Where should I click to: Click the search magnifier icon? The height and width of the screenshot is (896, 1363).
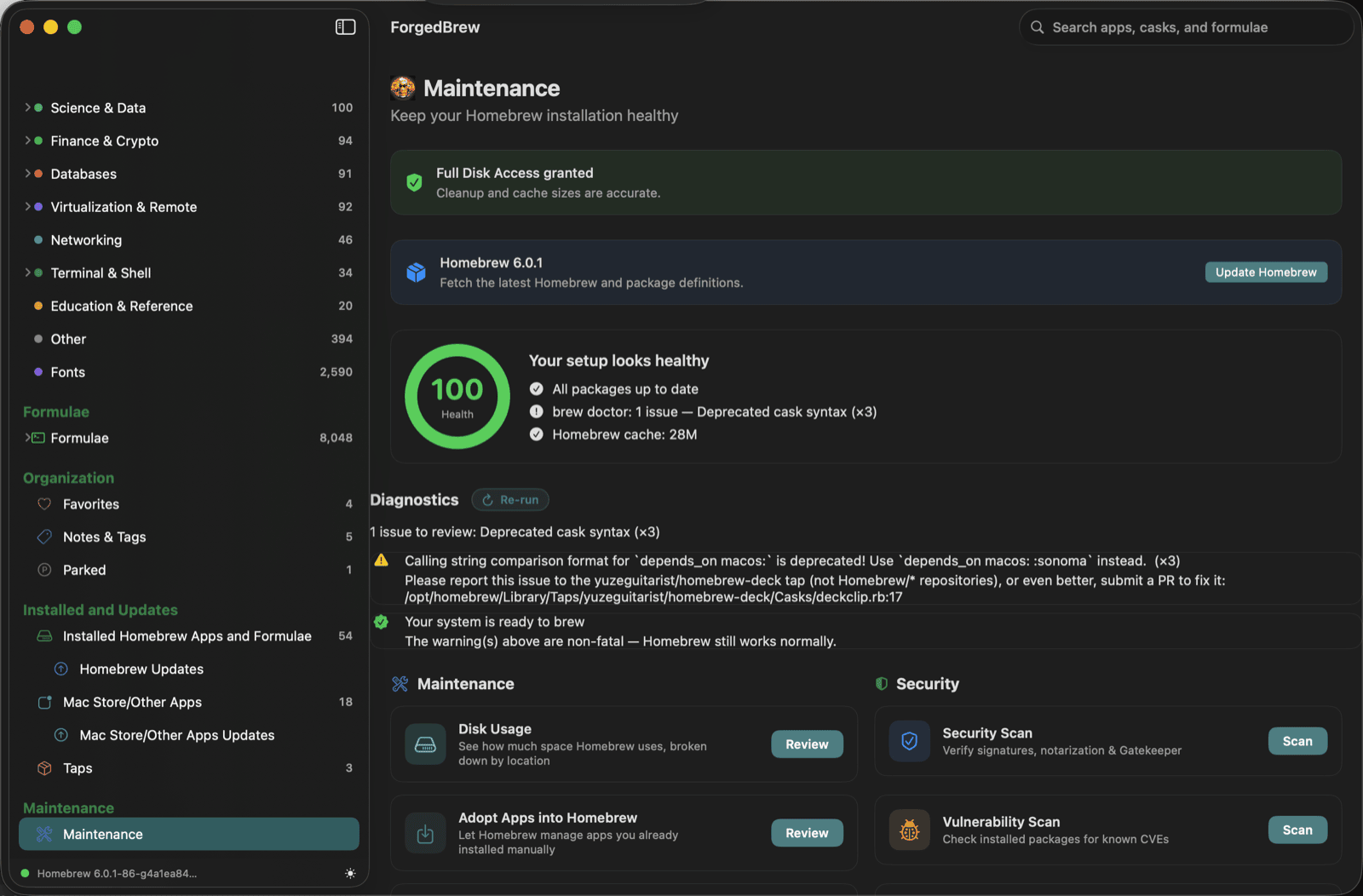click(x=1037, y=27)
